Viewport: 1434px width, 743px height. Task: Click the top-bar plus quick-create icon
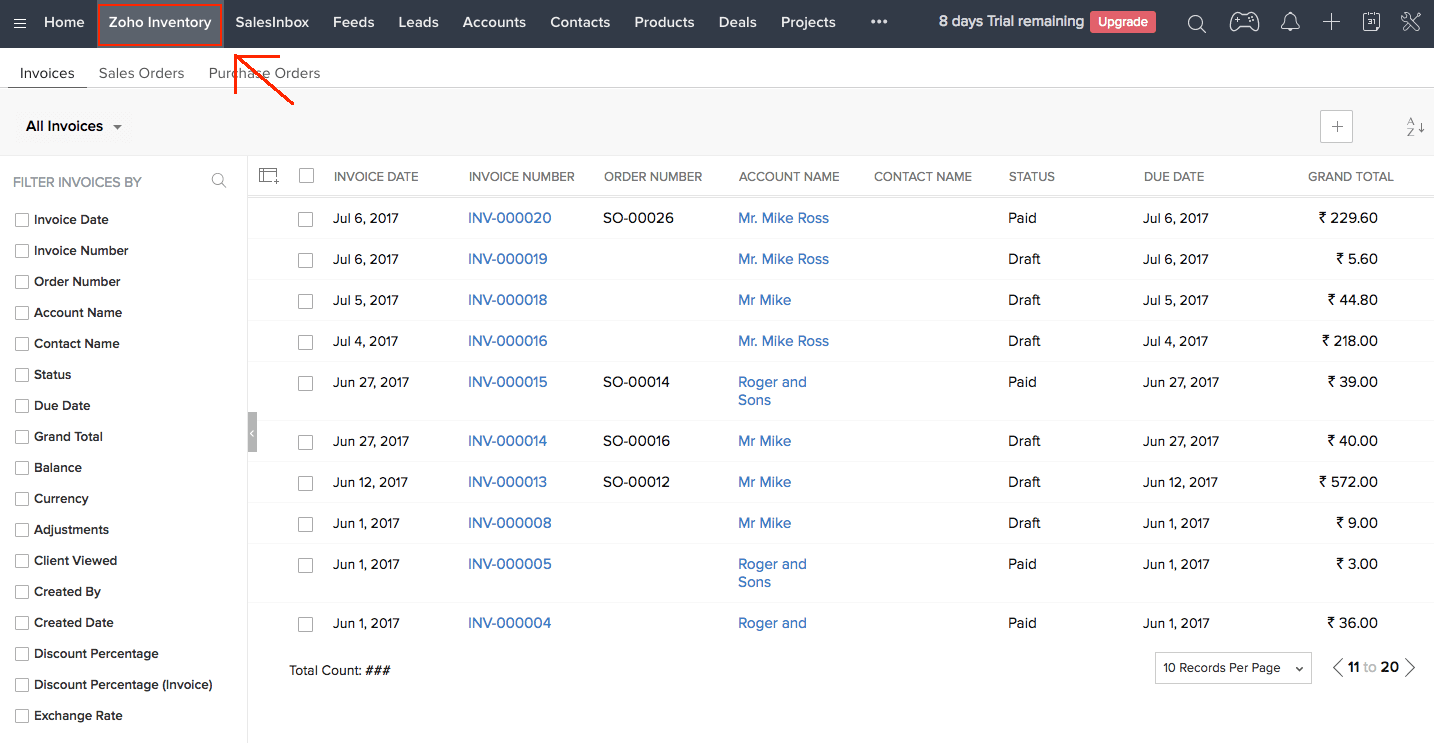pyautogui.click(x=1331, y=22)
